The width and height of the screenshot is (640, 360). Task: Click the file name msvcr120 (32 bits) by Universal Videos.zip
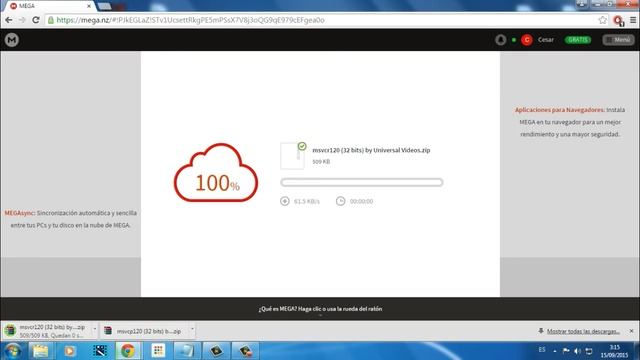click(371, 150)
